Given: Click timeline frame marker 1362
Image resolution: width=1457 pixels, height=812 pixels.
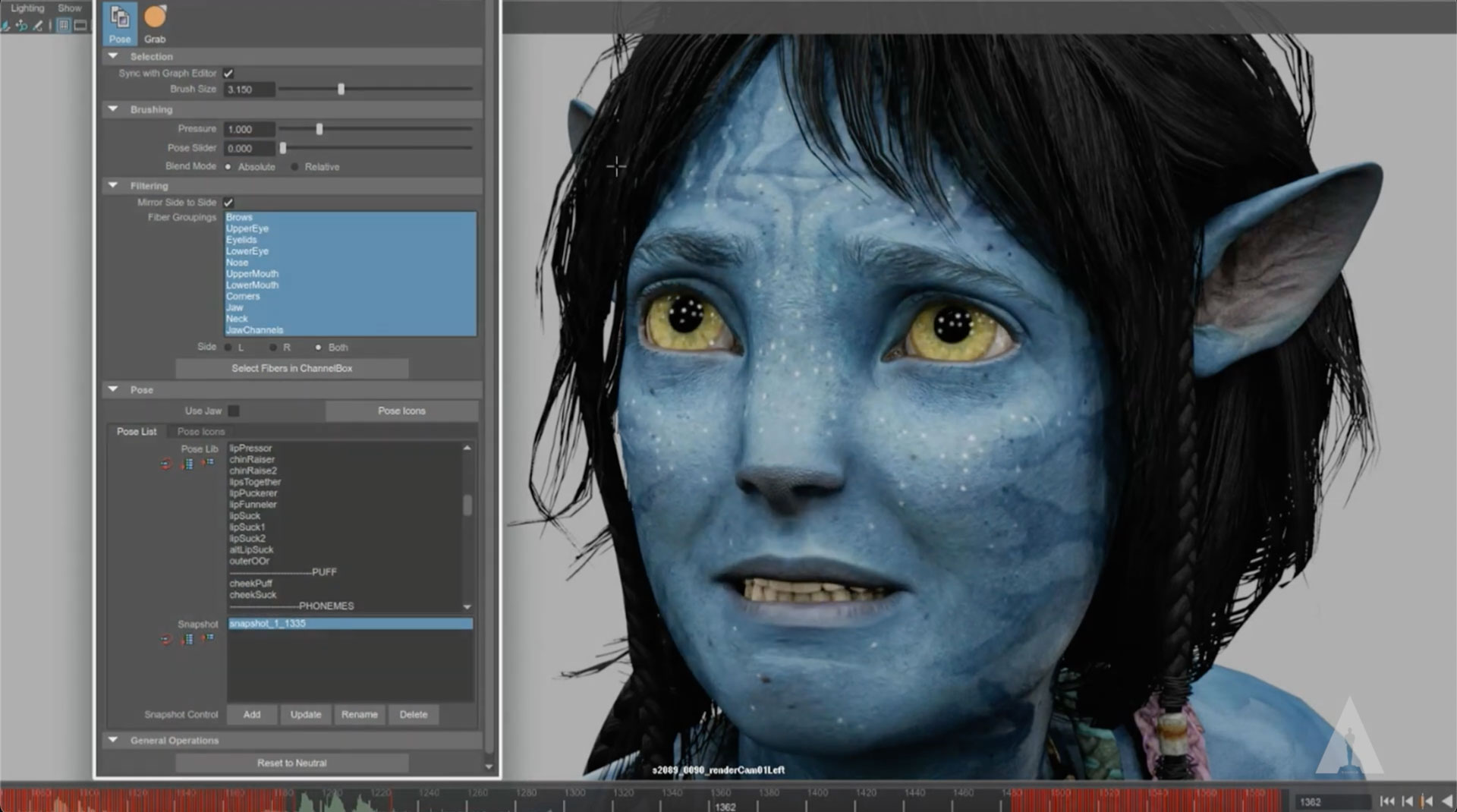Looking at the screenshot, I should pos(725,806).
